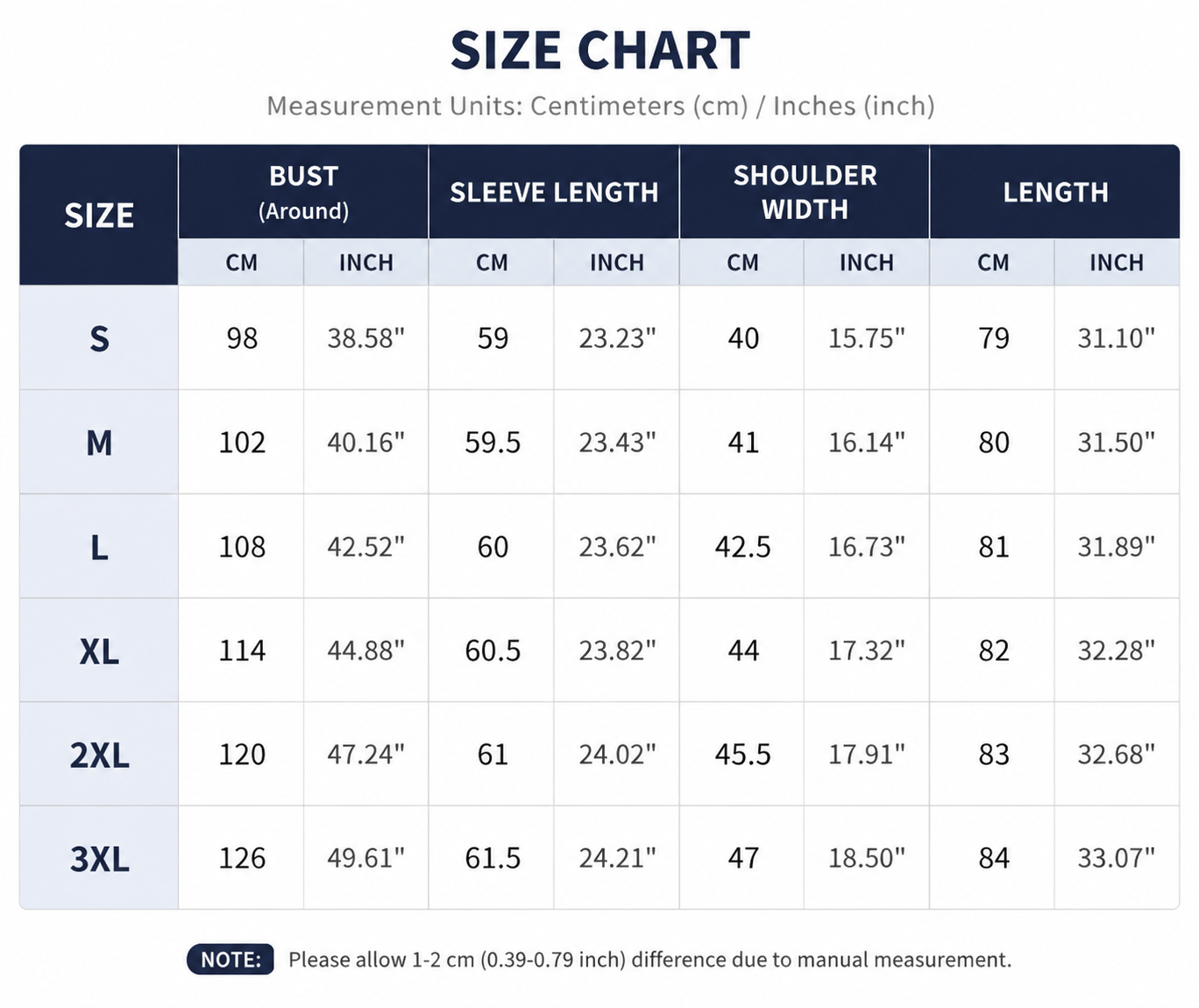The width and height of the screenshot is (1199, 1008).
Task: Click the SIZE CHART title
Action: click(599, 51)
